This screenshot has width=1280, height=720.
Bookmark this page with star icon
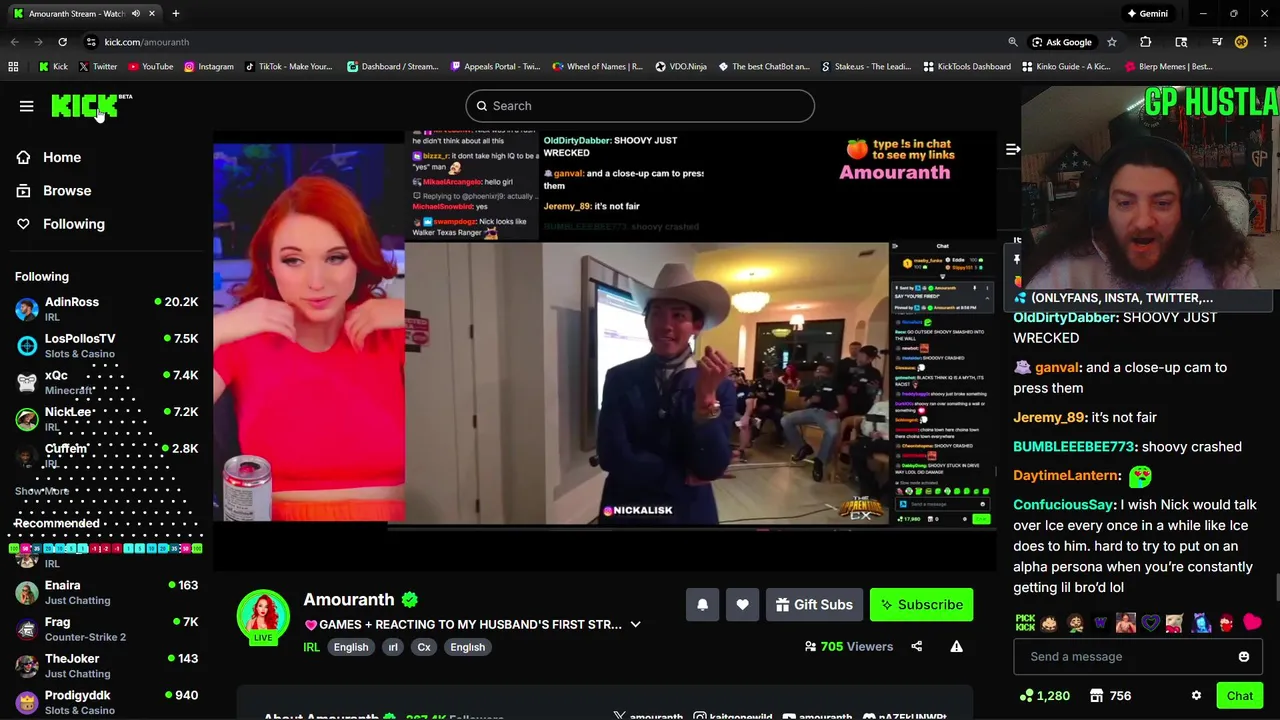point(1111,42)
